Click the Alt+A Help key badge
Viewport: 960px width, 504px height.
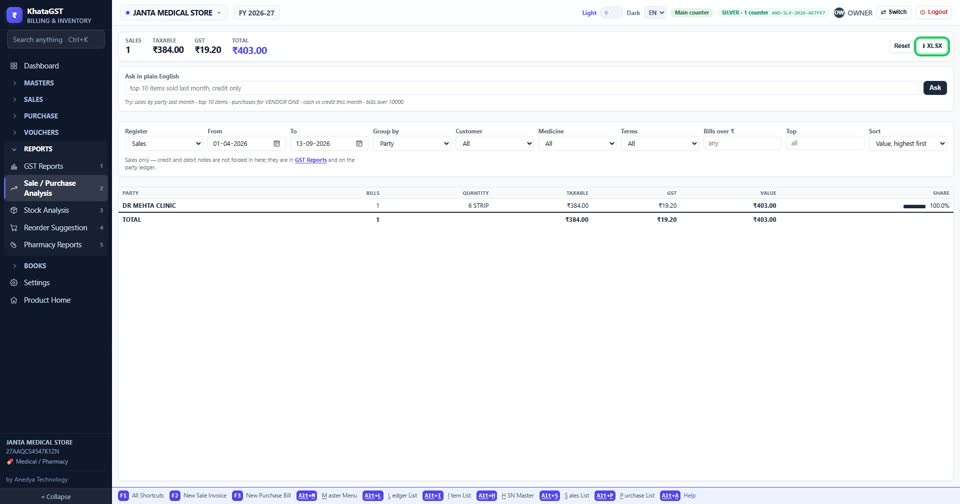click(x=670, y=495)
